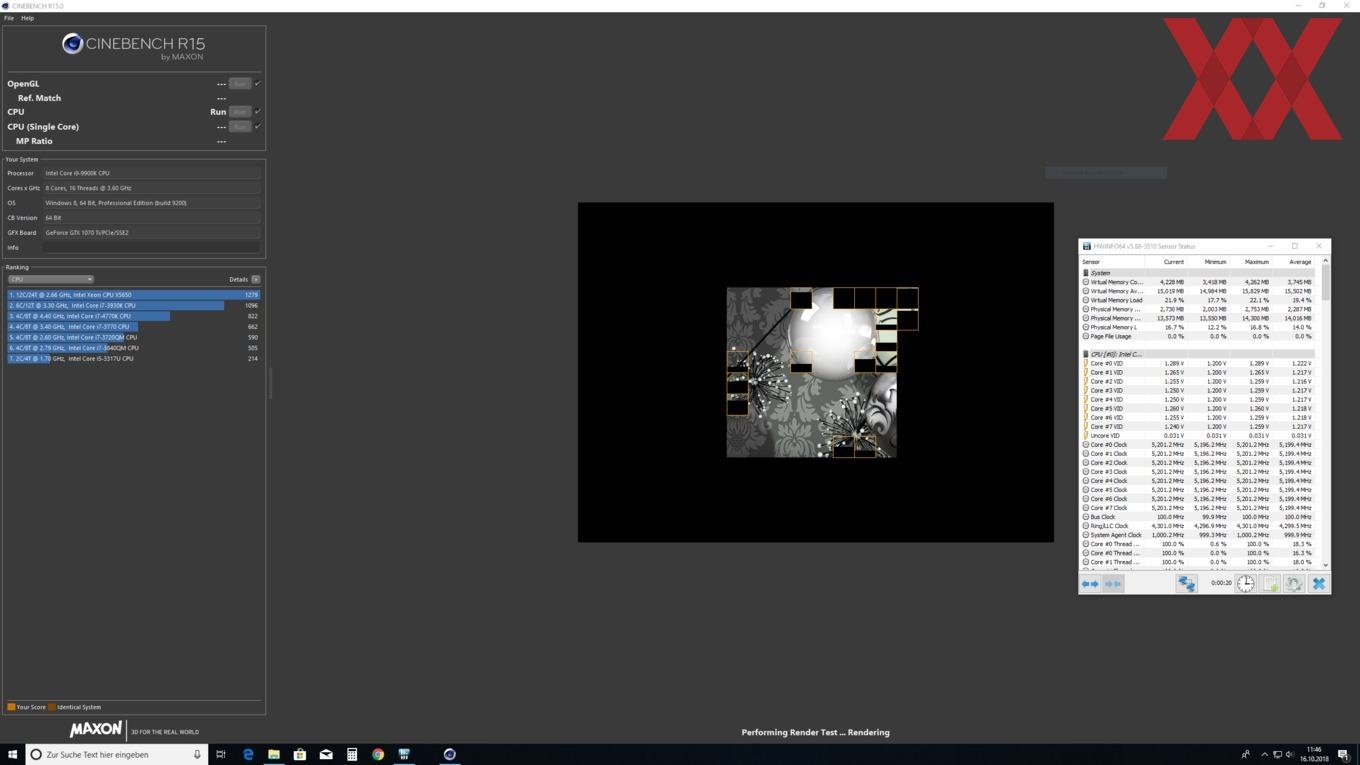
Task: Click HWiNFO network remote monitoring icon
Action: coord(1186,584)
